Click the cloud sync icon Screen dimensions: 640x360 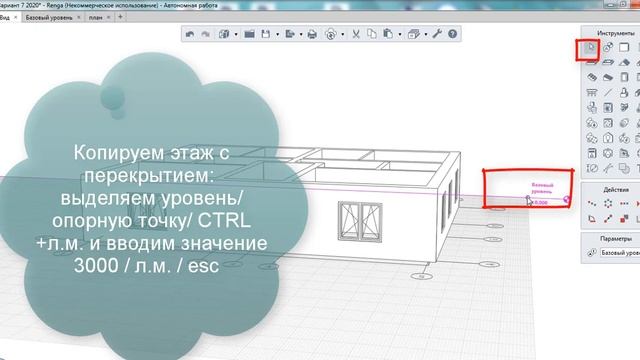[331, 34]
